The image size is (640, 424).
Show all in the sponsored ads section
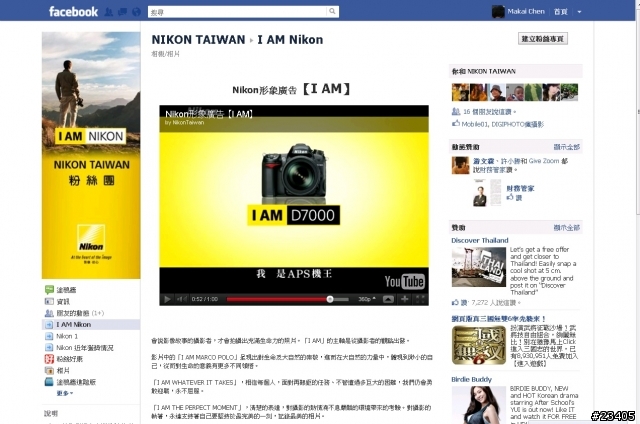click(567, 228)
